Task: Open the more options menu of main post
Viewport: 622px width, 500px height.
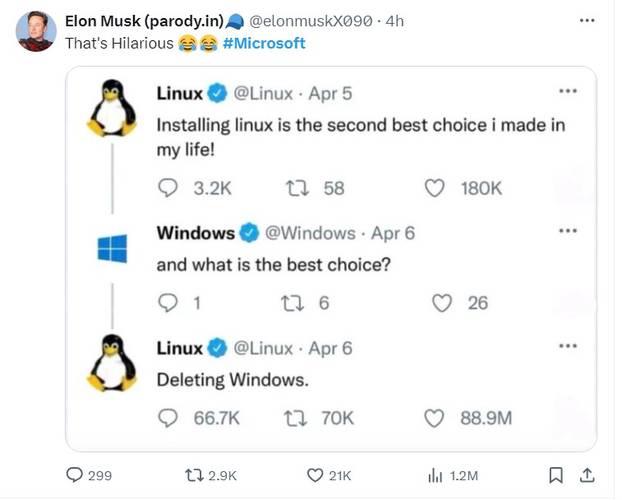Action: point(587,20)
